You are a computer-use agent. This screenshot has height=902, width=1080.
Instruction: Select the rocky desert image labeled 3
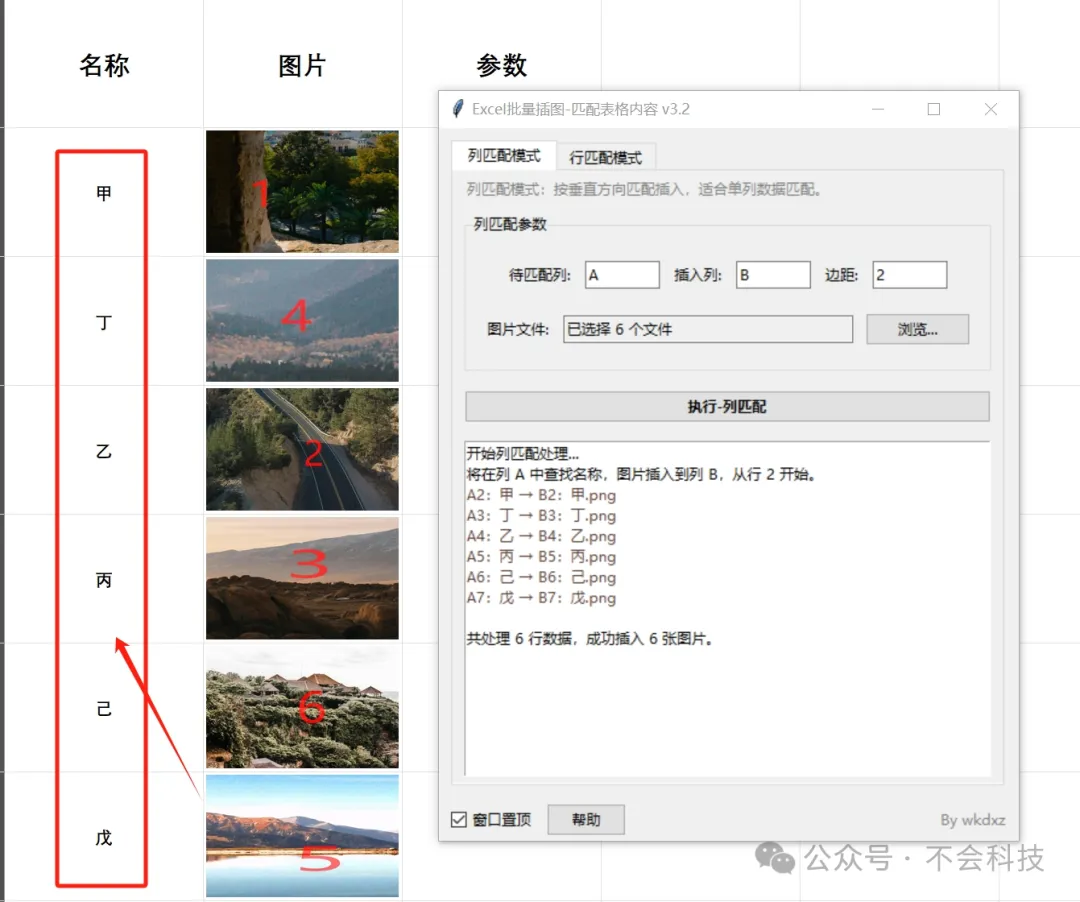pos(302,578)
